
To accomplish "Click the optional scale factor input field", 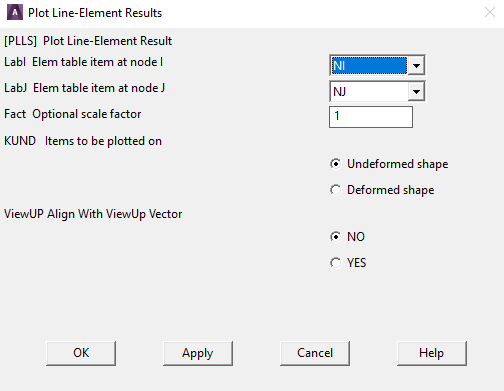I will [371, 117].
